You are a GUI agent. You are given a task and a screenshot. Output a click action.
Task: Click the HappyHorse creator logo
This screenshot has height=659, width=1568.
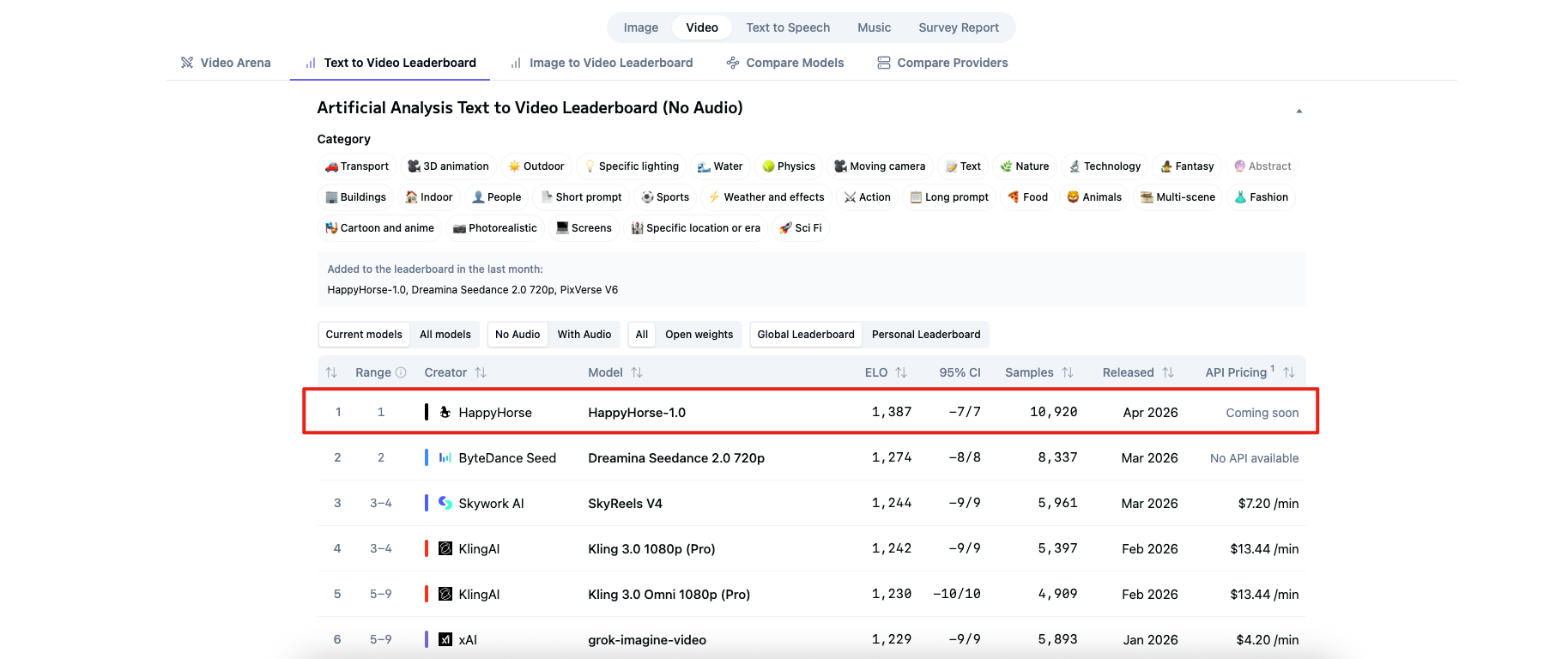pos(445,412)
